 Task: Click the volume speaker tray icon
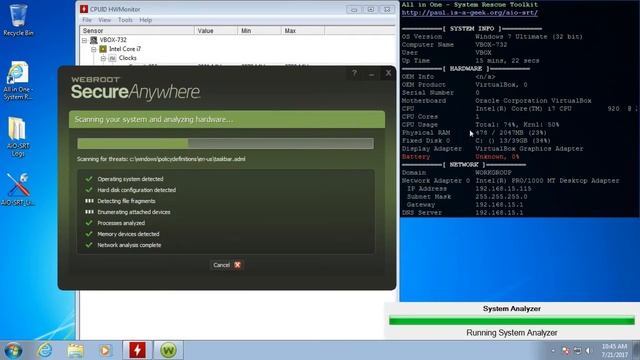point(588,351)
